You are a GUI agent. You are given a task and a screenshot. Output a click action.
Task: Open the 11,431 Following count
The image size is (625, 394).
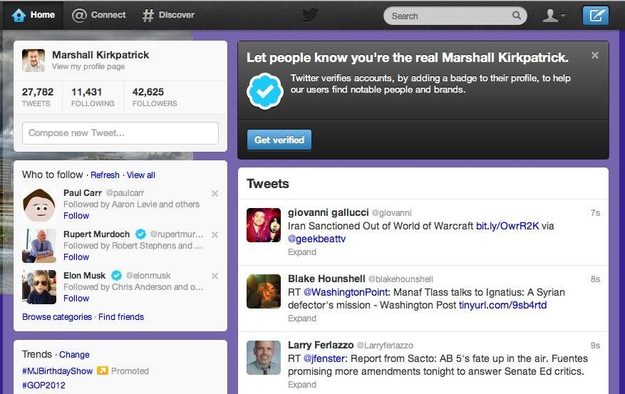pos(92,97)
